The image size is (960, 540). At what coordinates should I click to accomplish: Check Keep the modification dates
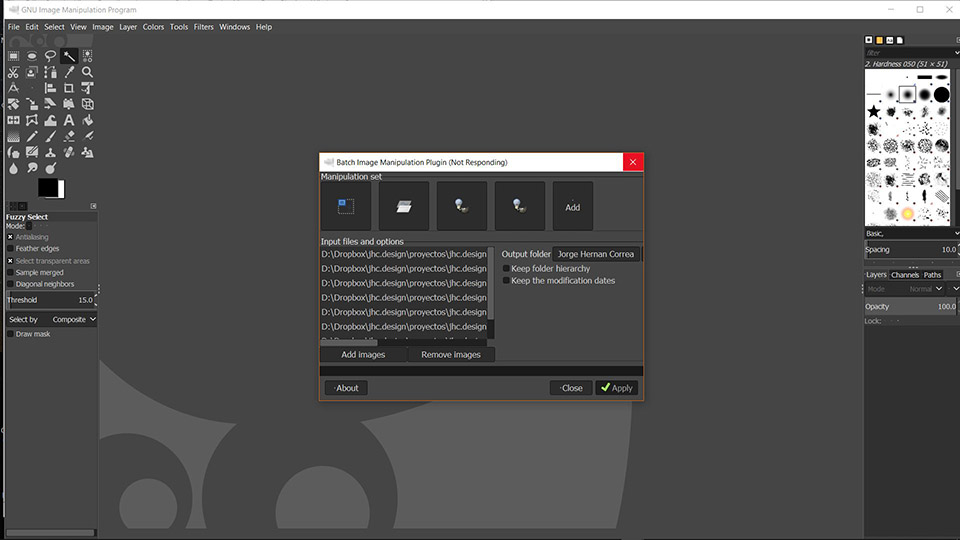click(x=506, y=280)
